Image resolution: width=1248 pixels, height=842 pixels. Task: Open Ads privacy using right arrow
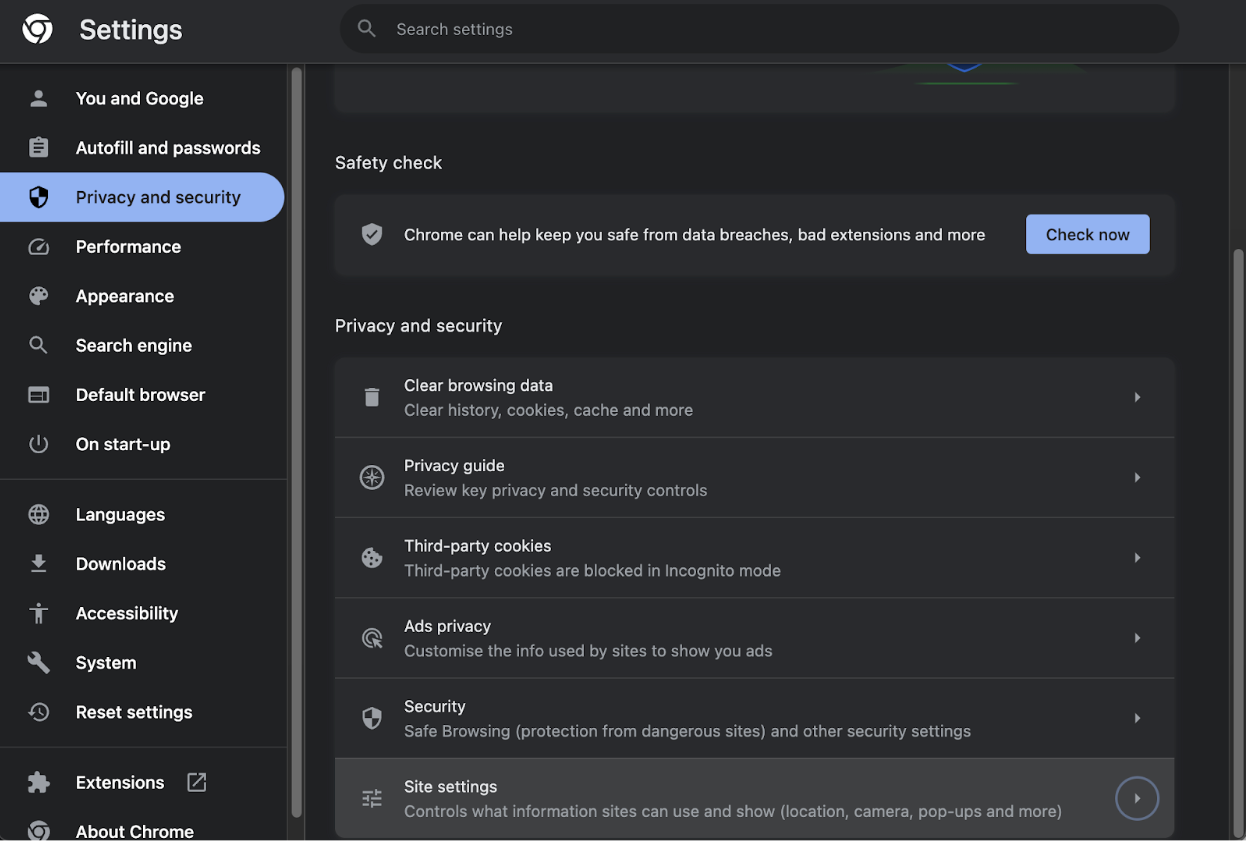tap(1137, 638)
